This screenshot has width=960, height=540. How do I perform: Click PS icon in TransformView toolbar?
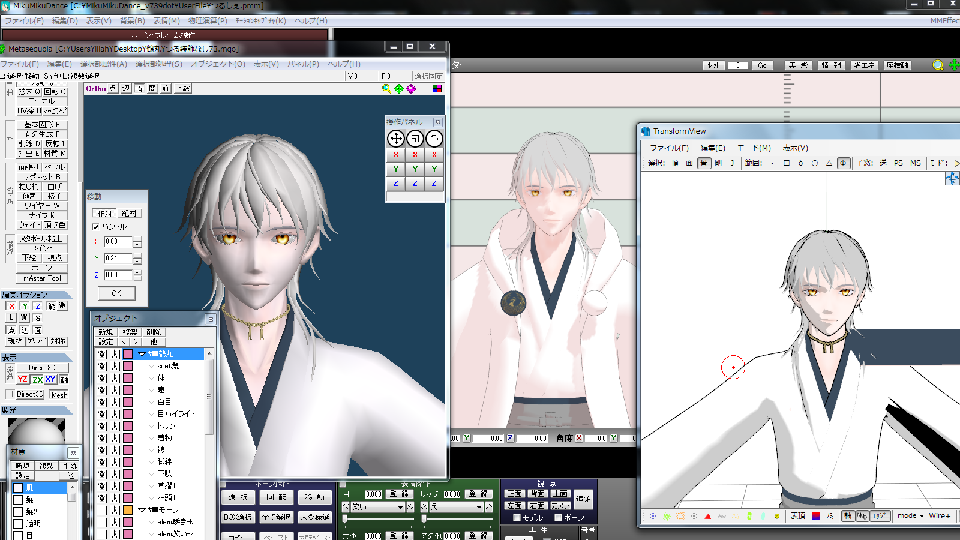pyautogui.click(x=898, y=163)
